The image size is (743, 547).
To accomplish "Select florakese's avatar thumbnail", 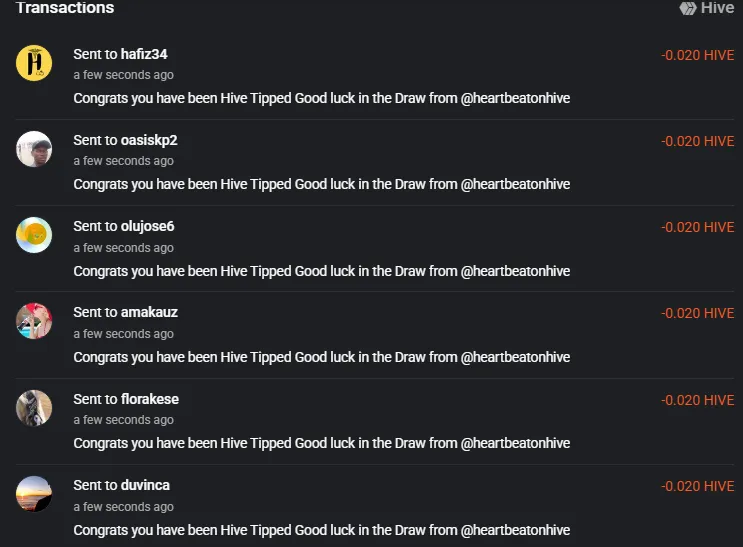I will 34,408.
